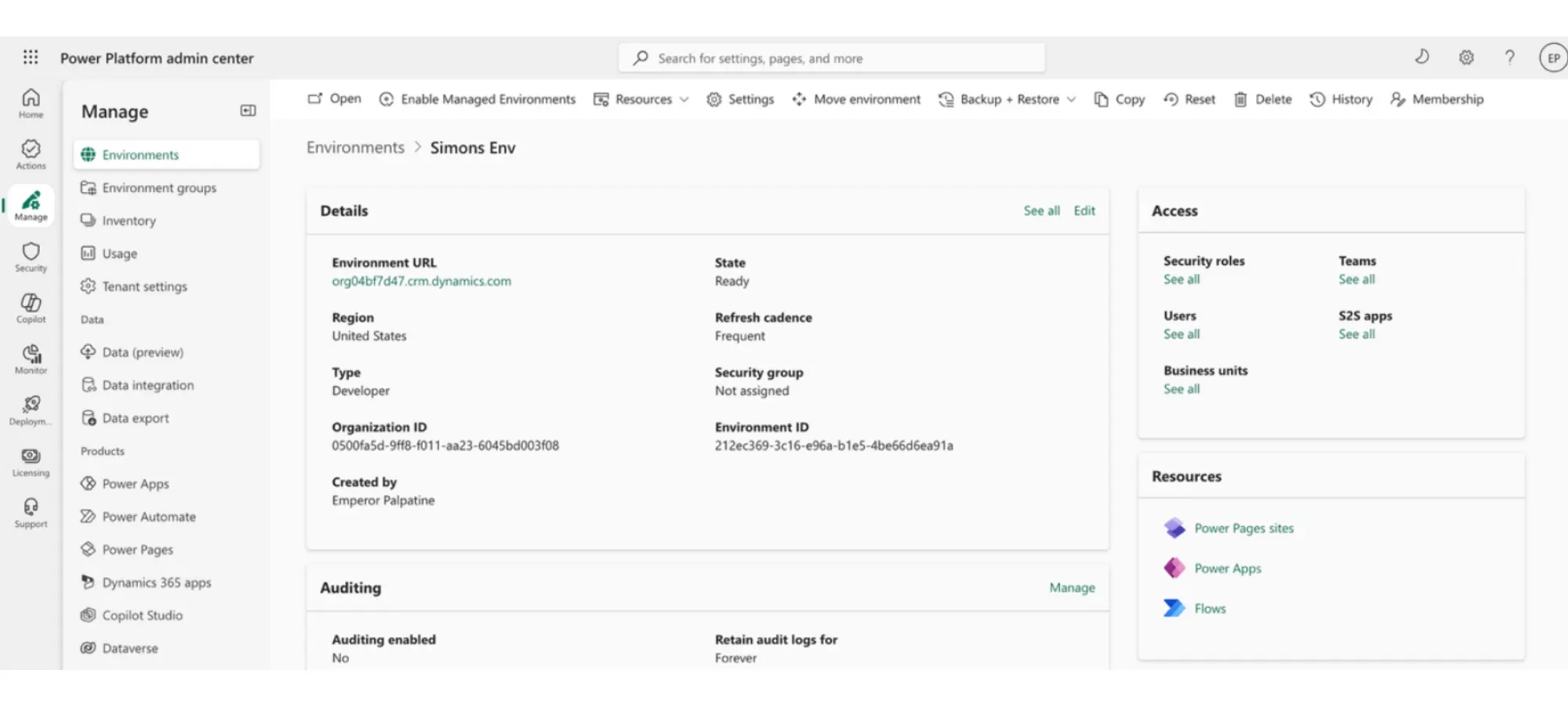Open Support in the left rail
This screenshot has width=1568, height=706.
tap(31, 513)
